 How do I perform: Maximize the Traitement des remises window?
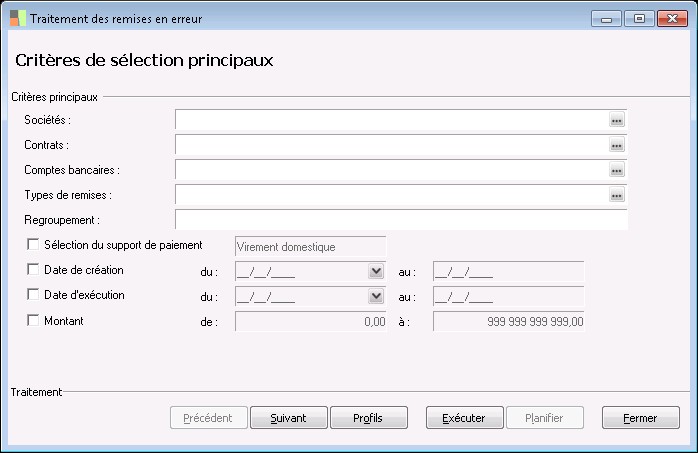tap(639, 18)
